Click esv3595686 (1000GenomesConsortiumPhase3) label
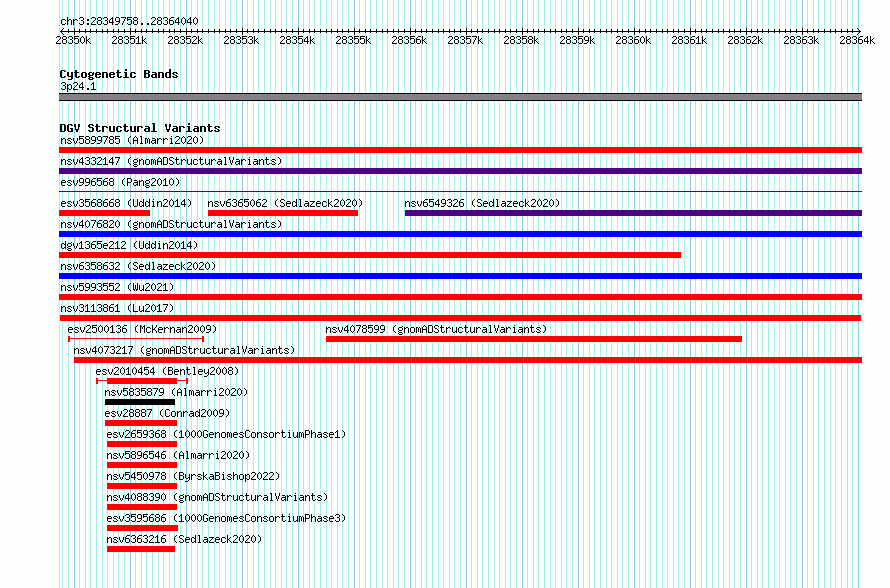 tap(226, 518)
